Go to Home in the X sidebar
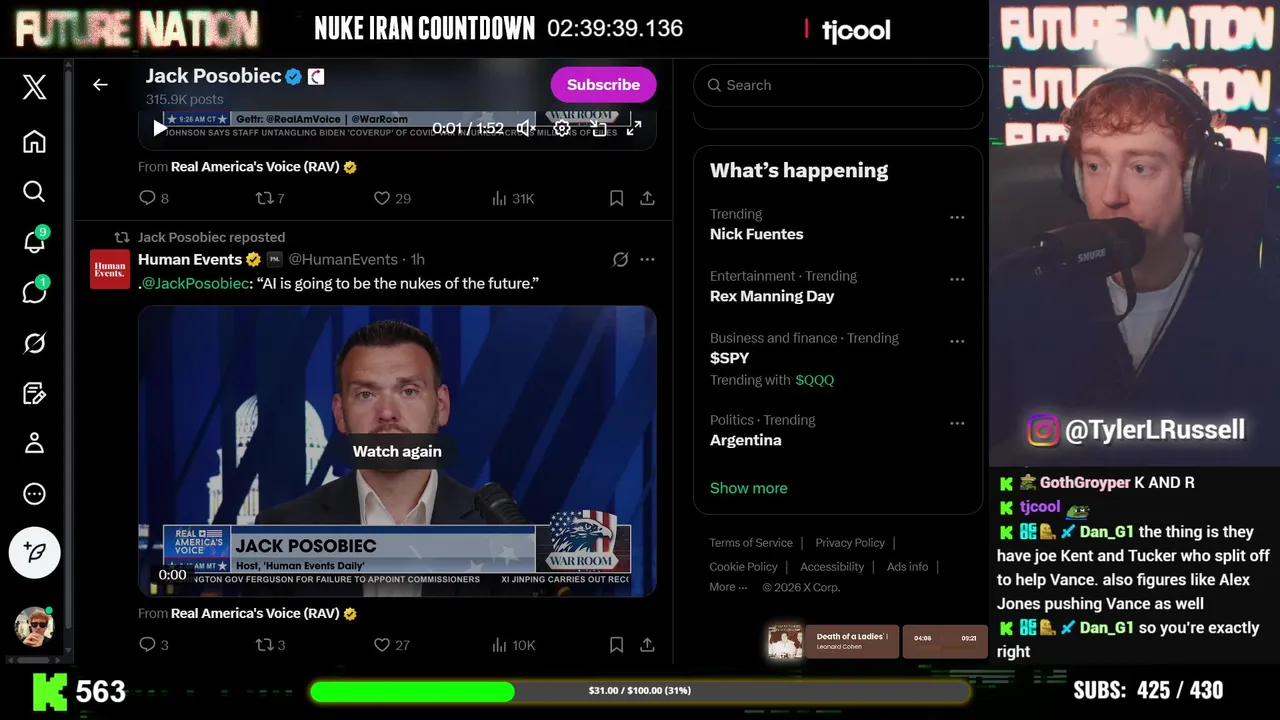The width and height of the screenshot is (1280, 720). pos(34,141)
